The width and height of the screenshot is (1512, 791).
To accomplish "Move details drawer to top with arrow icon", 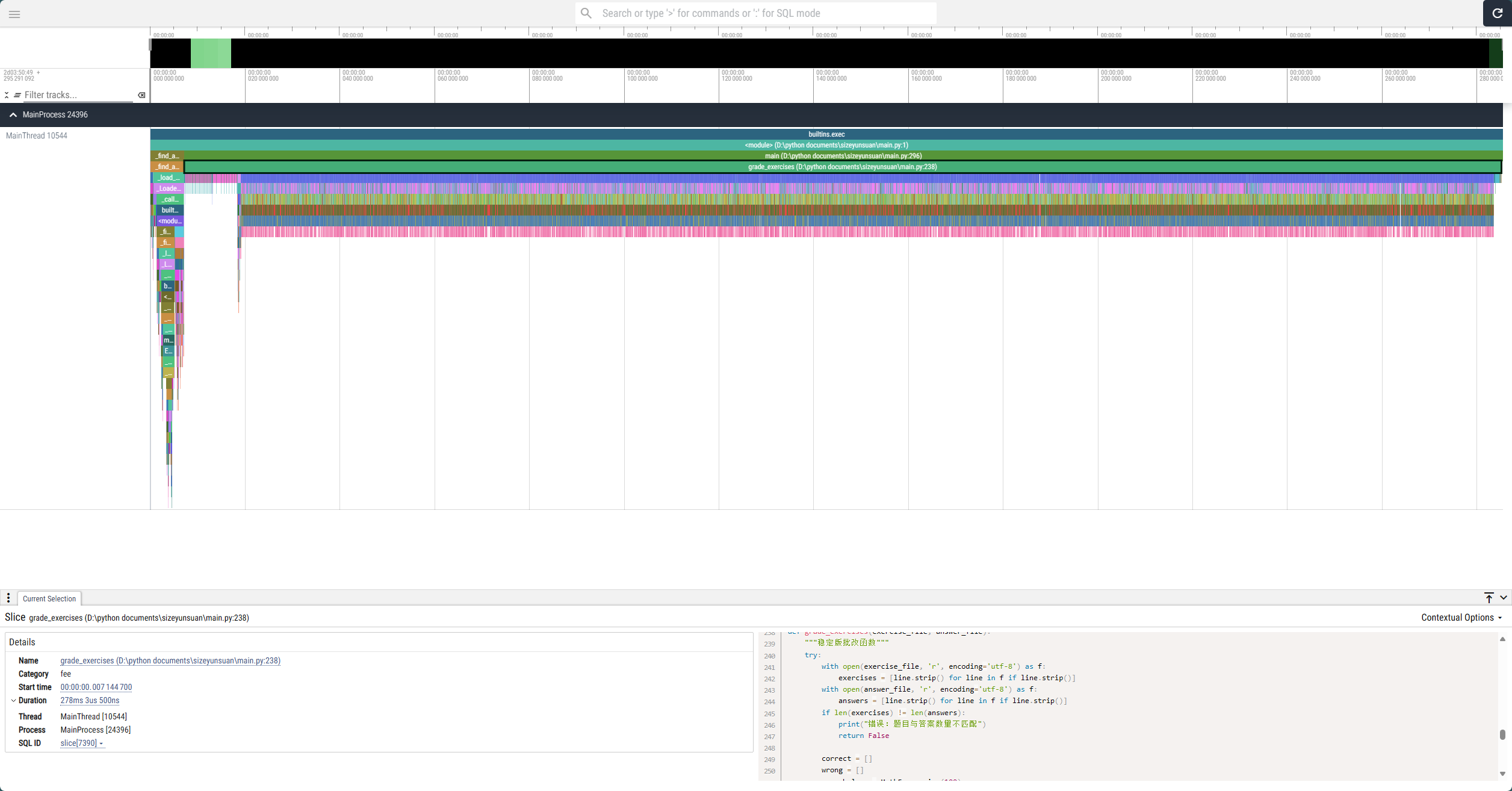I will point(1489,598).
